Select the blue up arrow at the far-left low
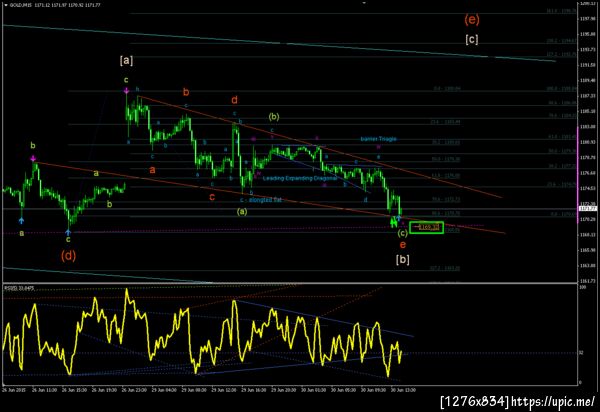The image size is (600, 412). (x=21, y=220)
